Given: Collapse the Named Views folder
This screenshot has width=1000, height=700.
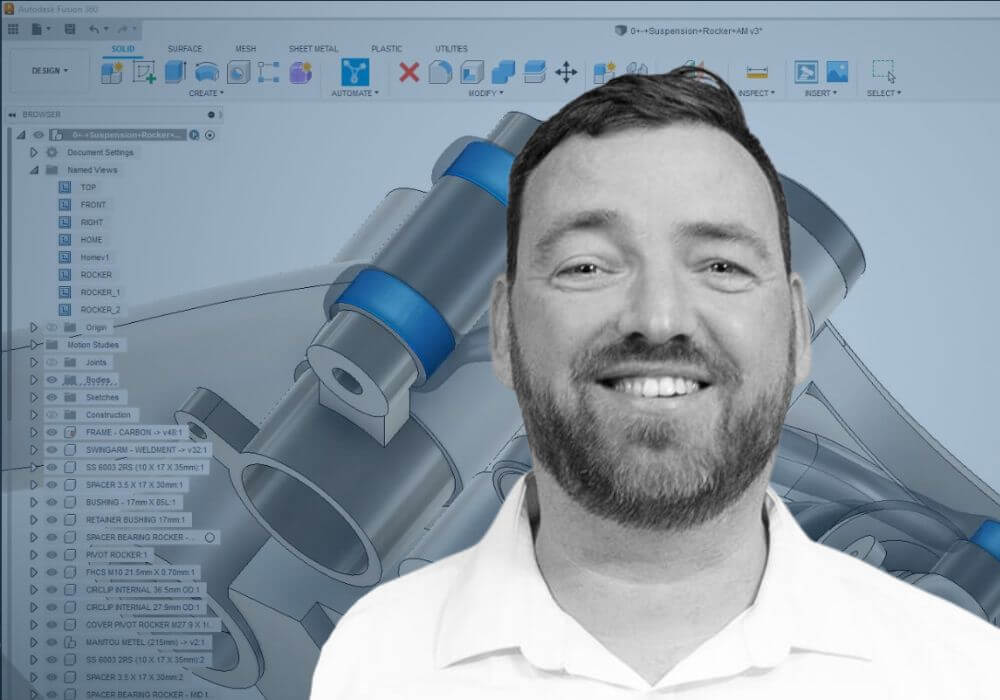Looking at the screenshot, I should [x=34, y=170].
